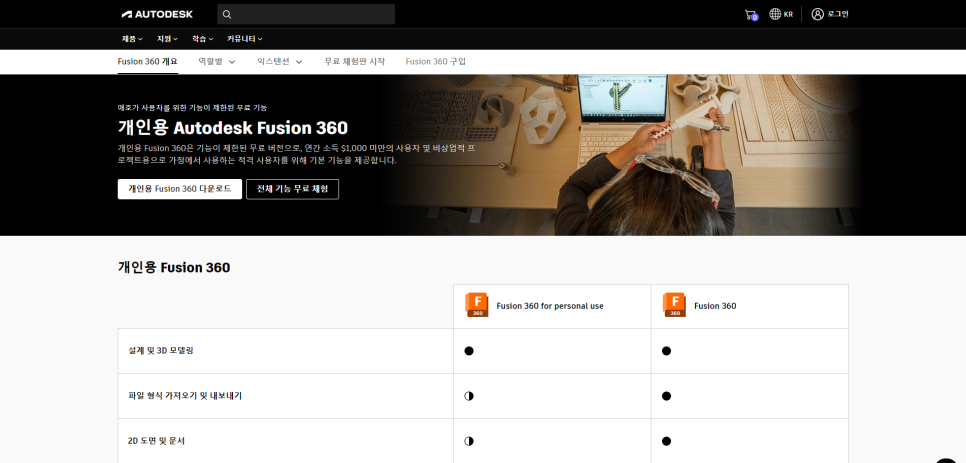Click full circle in 파일 형식 row Fusion 360 column
The image size is (966, 463).
pyautogui.click(x=666, y=396)
